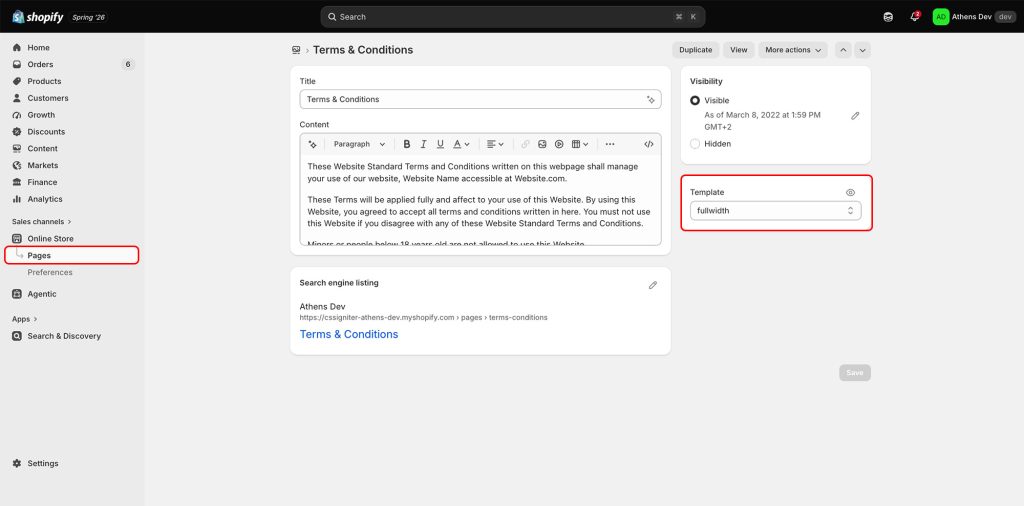Insert image using editor toolbar icon
The image size is (1024, 506).
pos(542,144)
